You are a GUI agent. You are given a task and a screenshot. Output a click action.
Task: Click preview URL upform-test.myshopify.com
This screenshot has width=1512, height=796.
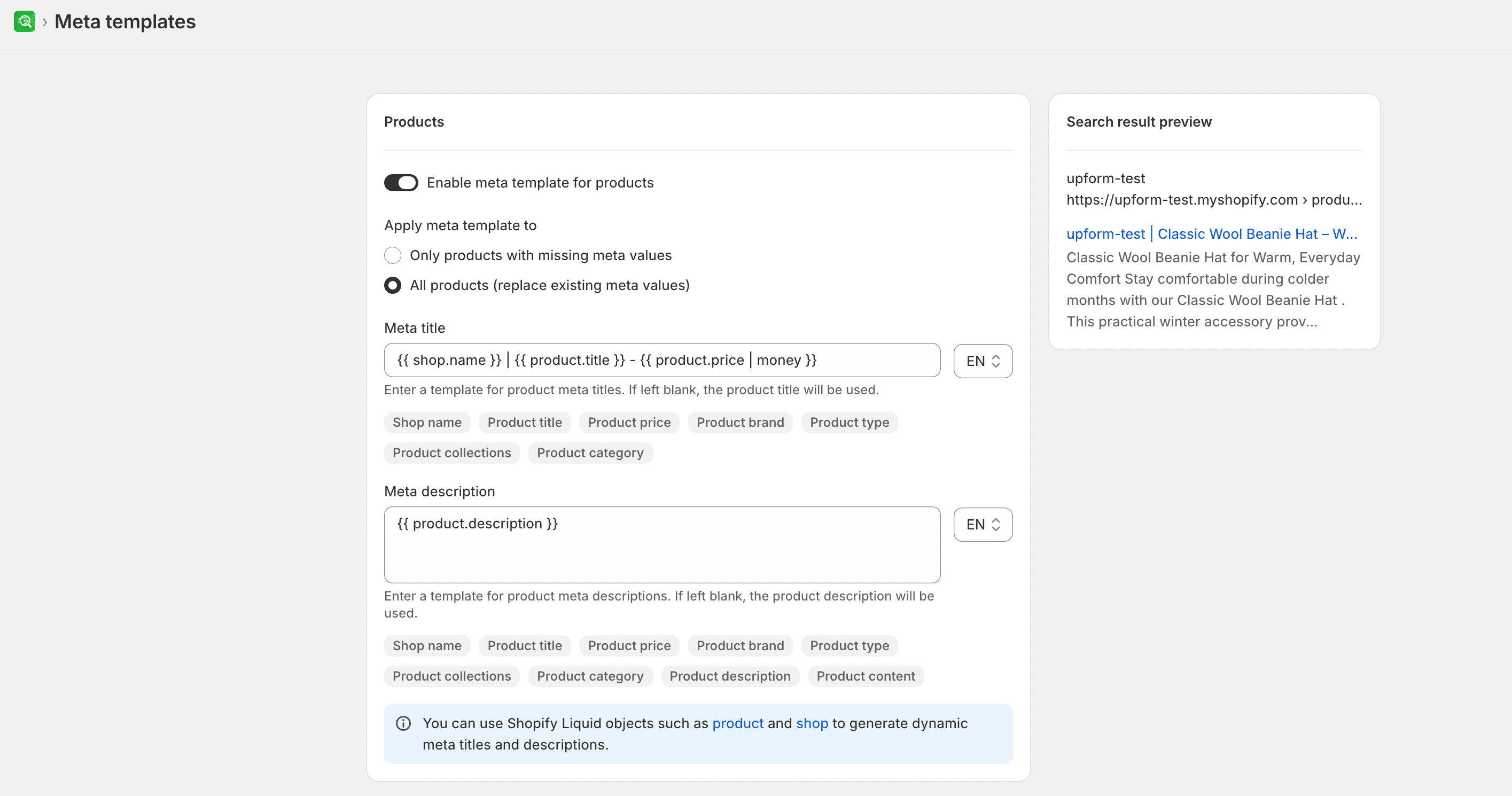click(1214, 200)
